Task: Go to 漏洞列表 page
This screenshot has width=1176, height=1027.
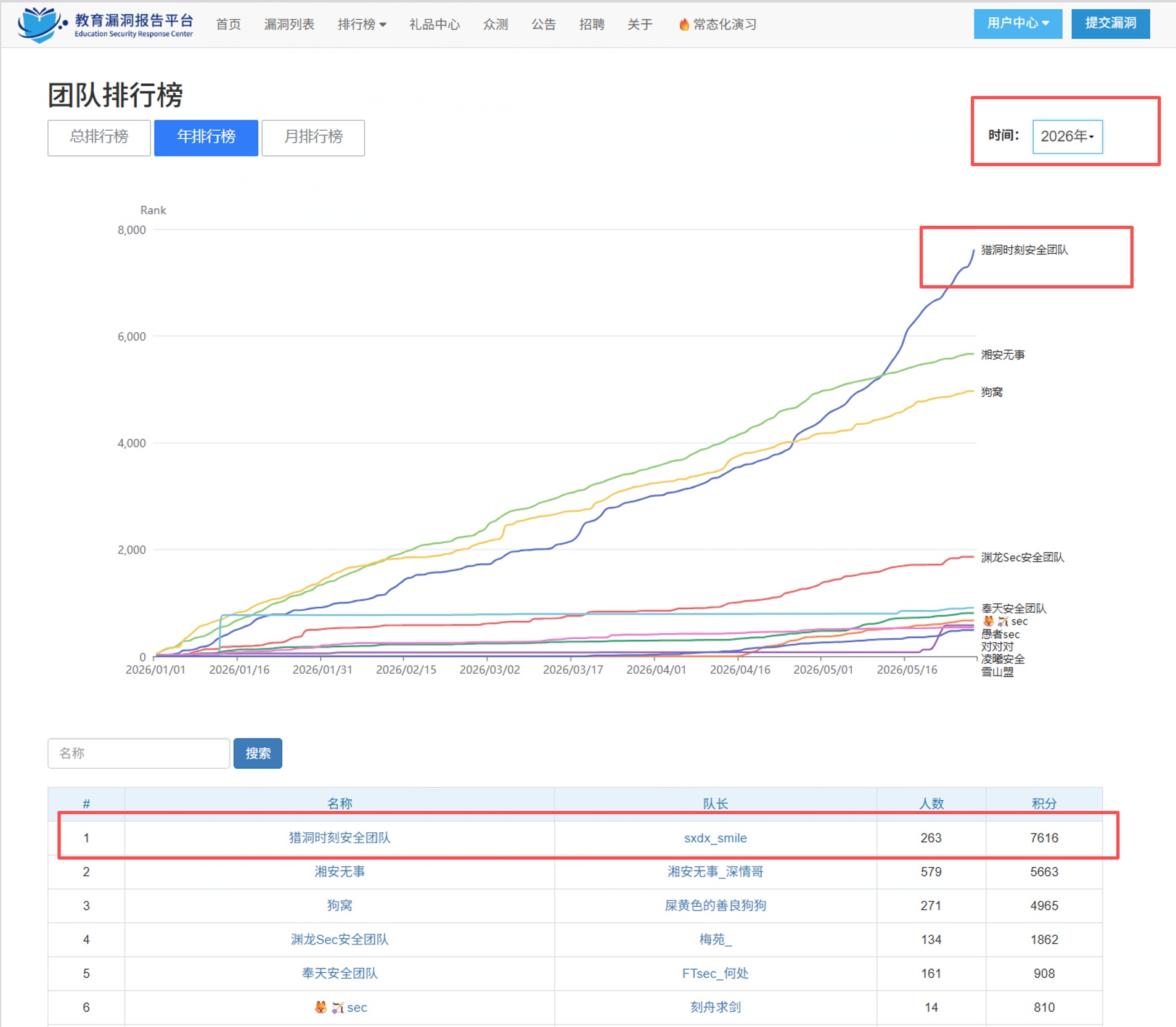Action: (289, 25)
